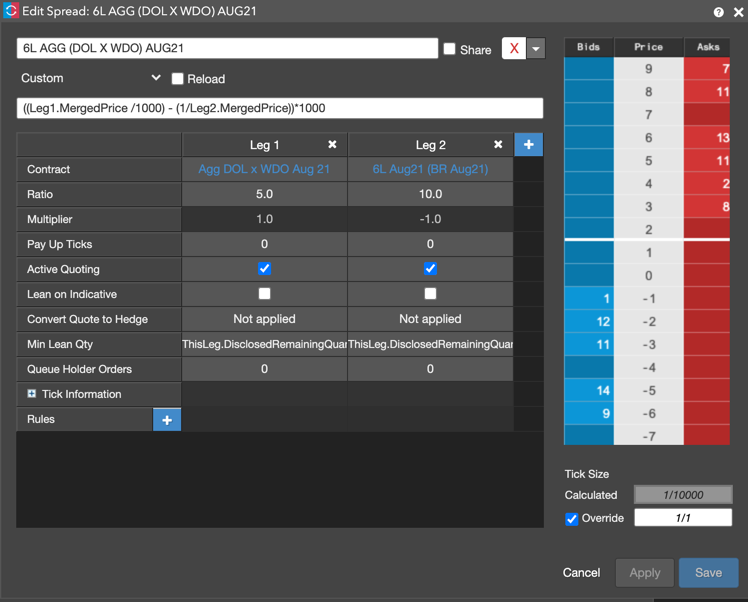This screenshot has width=748, height=602.
Task: Expand the Tick Information row
Action: 32,395
